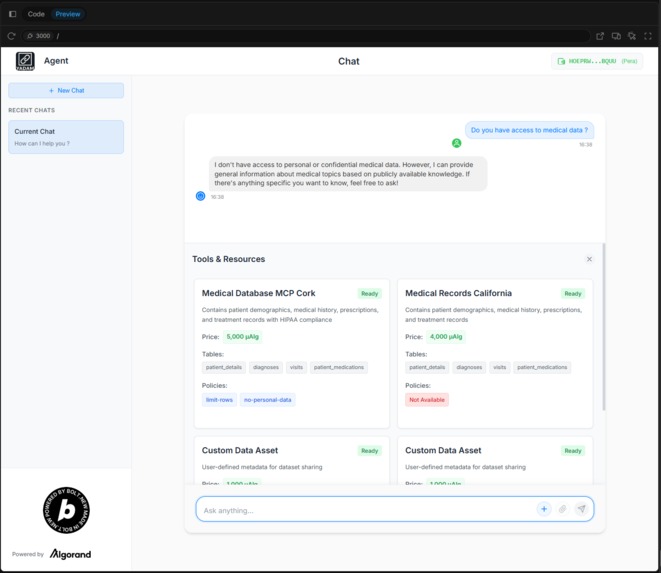Switch to the Code tab

(x=36, y=14)
